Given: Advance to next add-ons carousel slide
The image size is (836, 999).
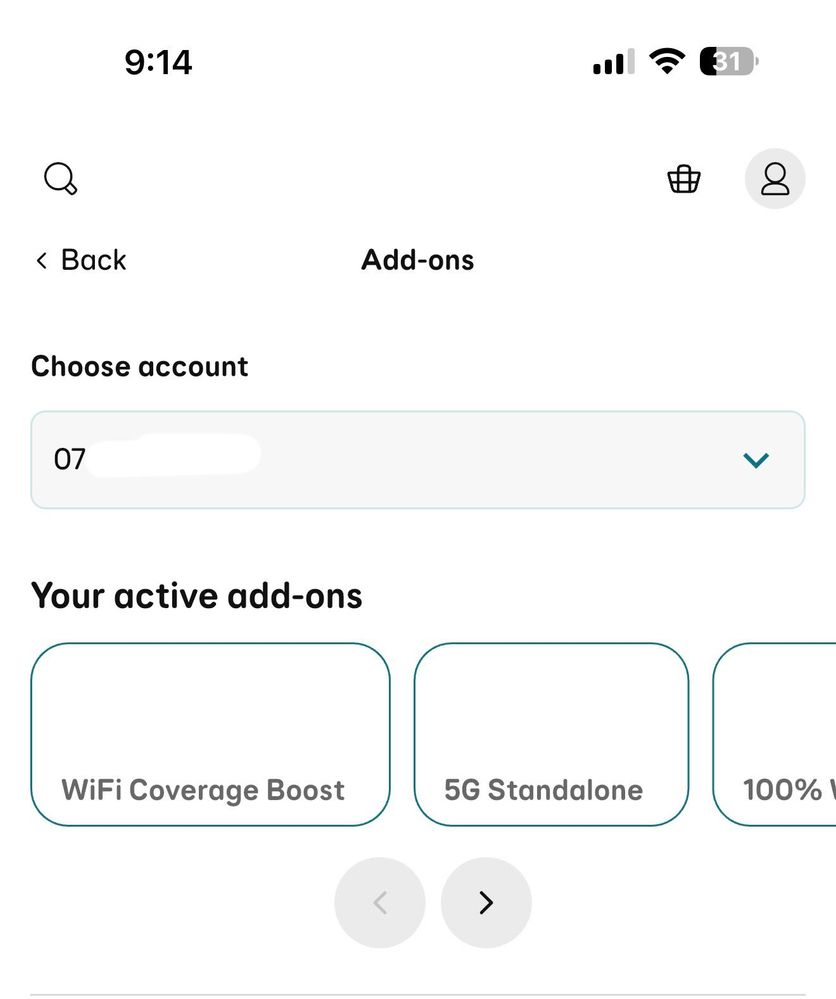Looking at the screenshot, I should tap(486, 902).
